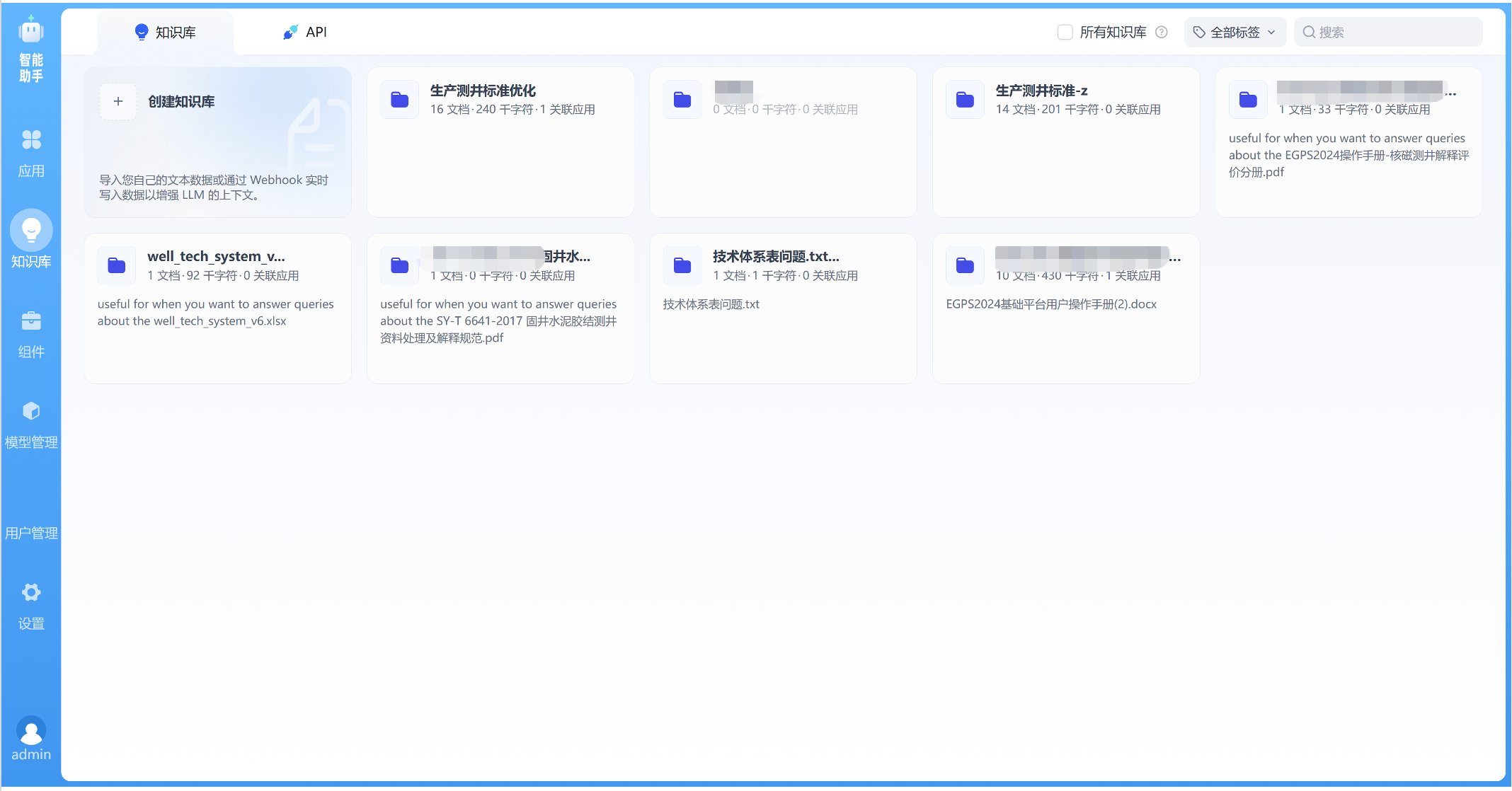Open 设置 gear icon in sidebar
The width and height of the screenshot is (1512, 791).
point(31,593)
